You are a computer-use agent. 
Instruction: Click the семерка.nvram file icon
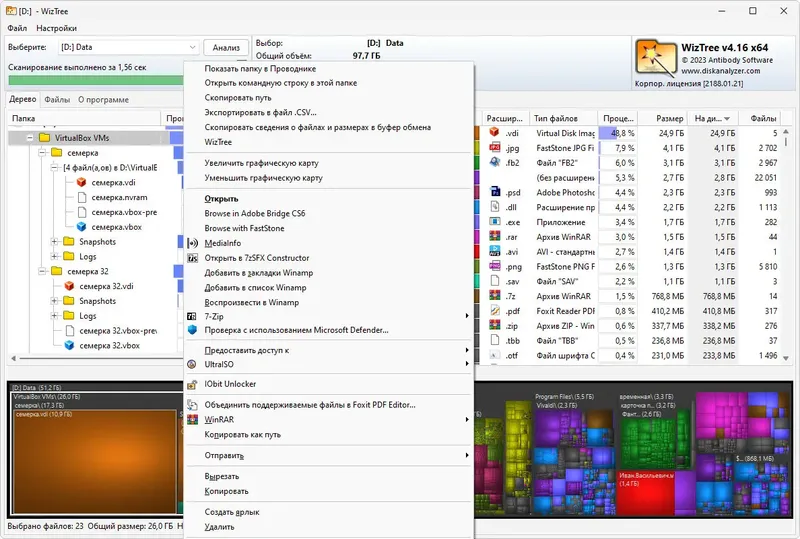point(82,197)
